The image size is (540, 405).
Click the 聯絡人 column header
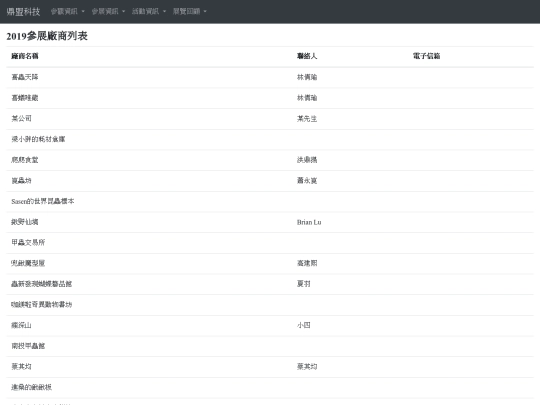[x=307, y=56]
